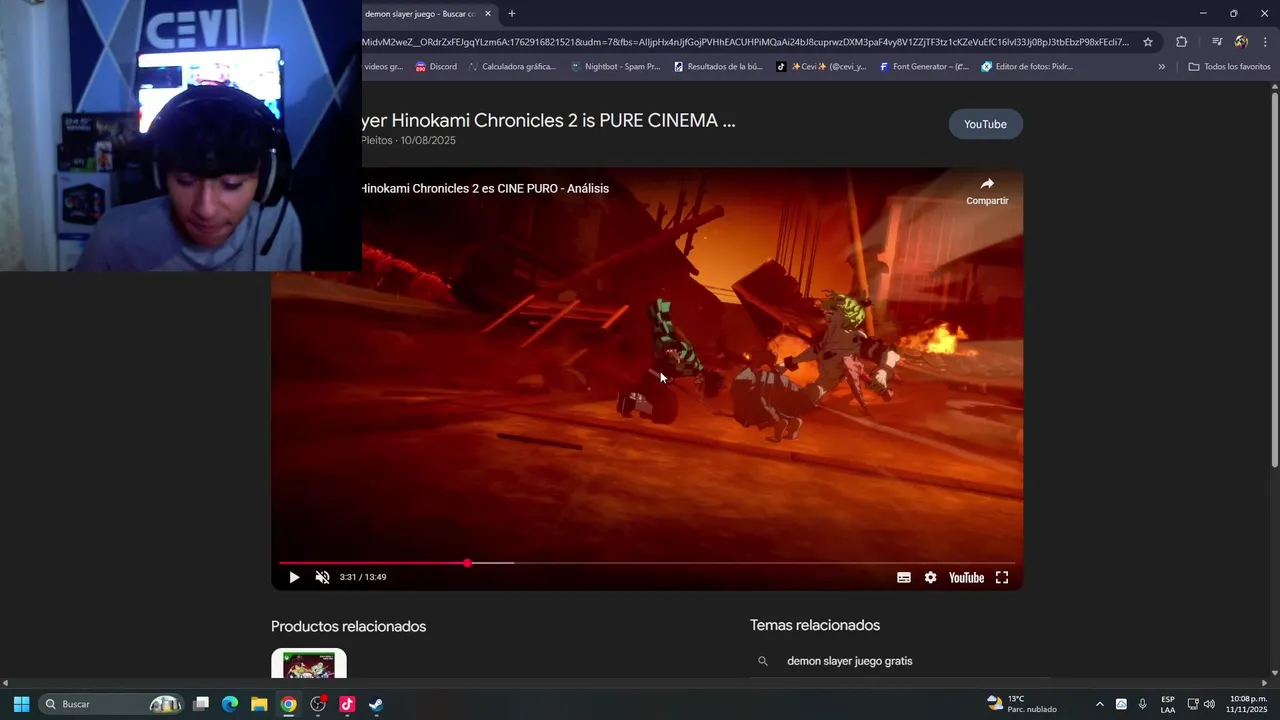Switch to Google Chrome on the taskbar

click(x=288, y=704)
